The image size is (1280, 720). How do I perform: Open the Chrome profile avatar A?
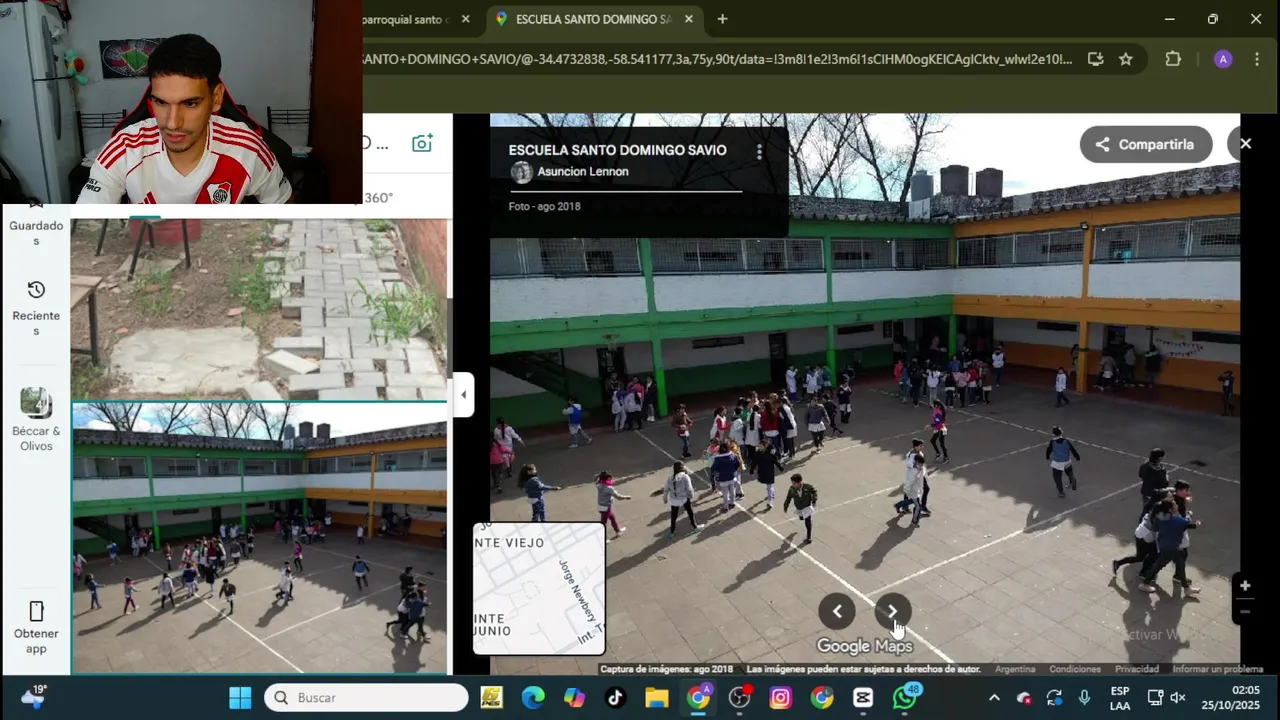[1222, 59]
